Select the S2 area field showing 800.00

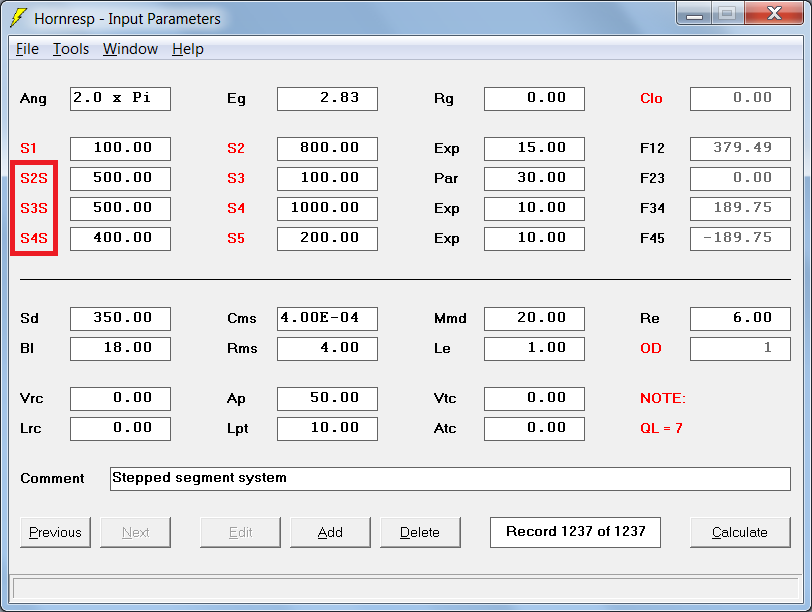pos(327,149)
